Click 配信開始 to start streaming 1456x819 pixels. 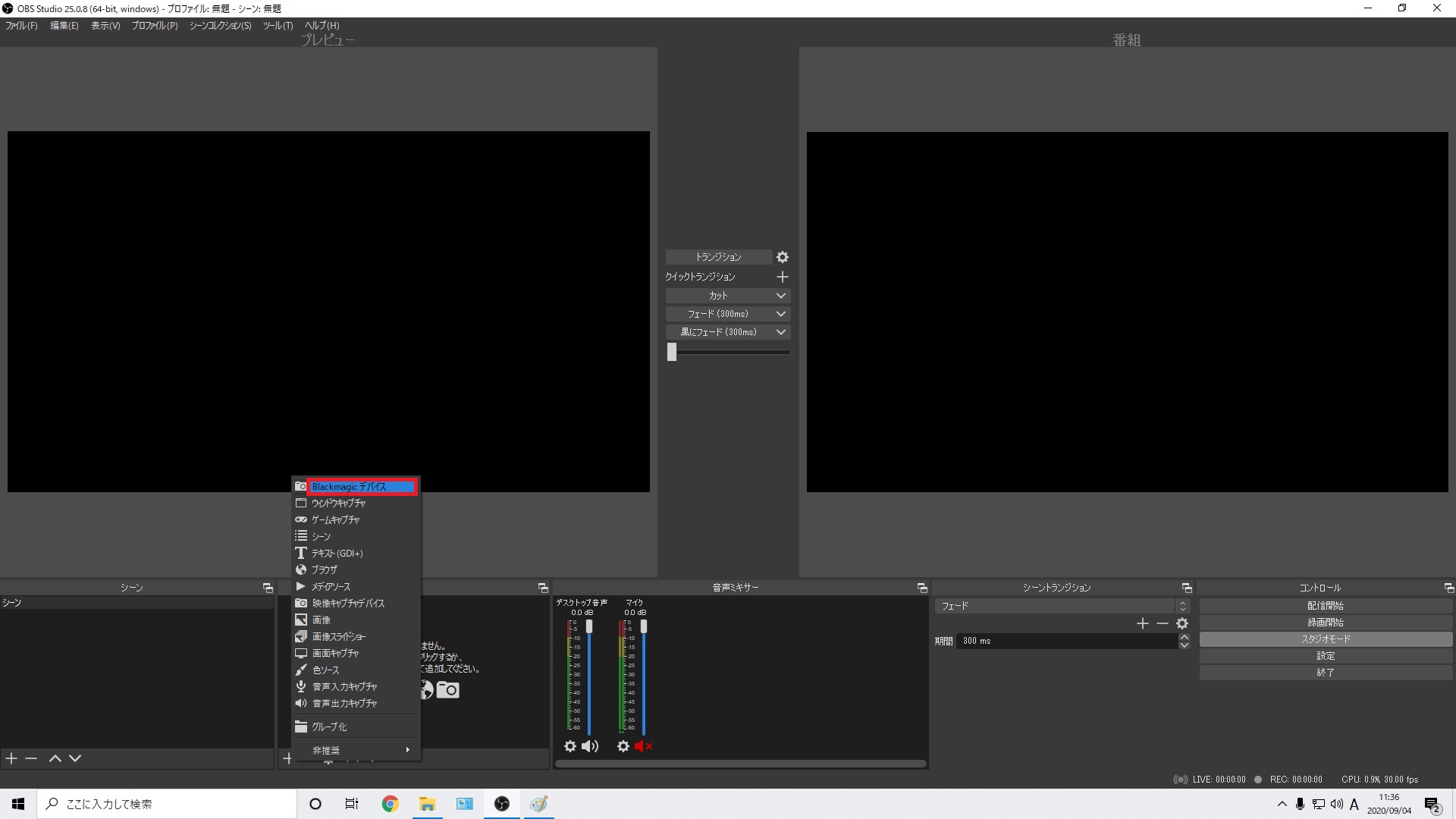1326,606
